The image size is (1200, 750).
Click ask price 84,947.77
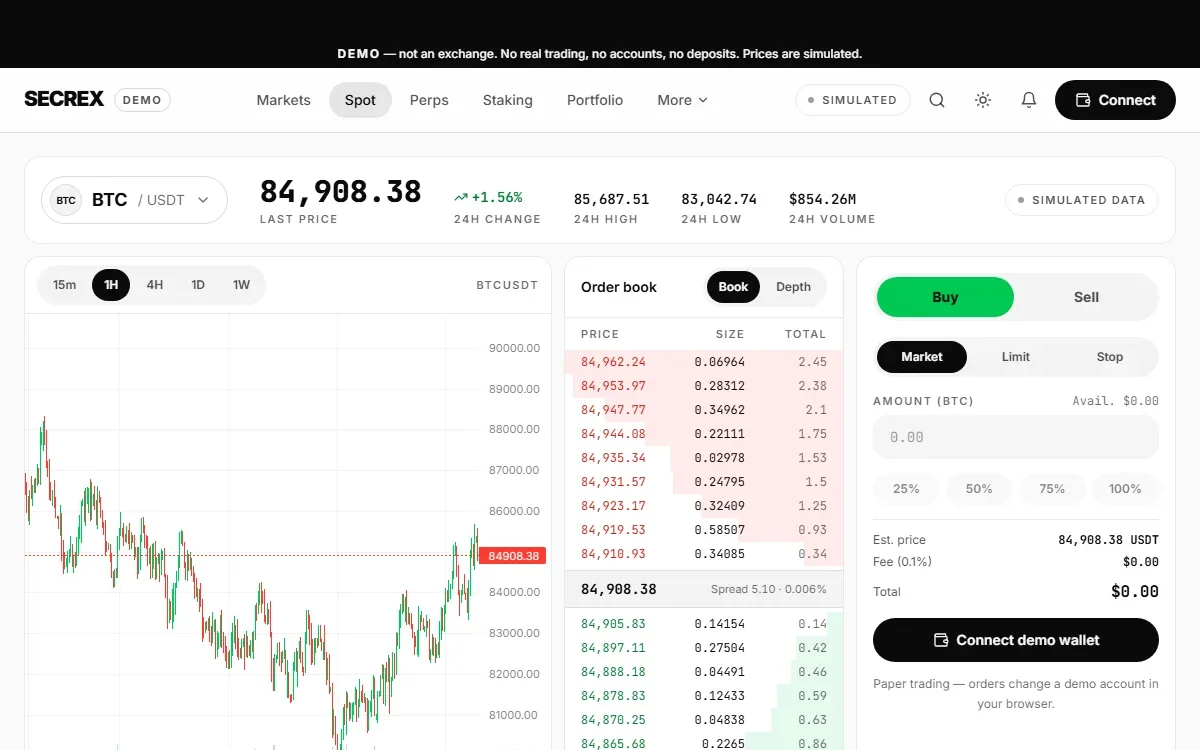613,410
